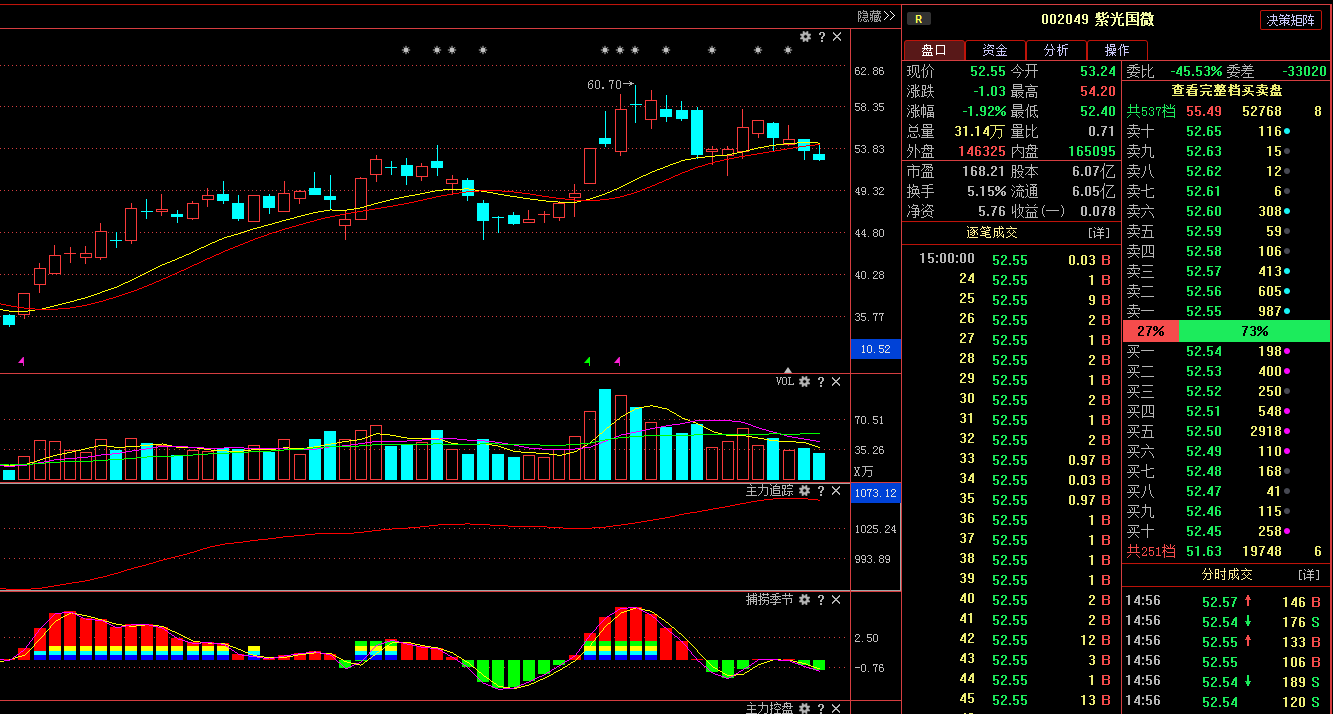Image resolution: width=1333 pixels, height=714 pixels.
Task: Switch to the 资金 tab
Action: click(x=995, y=50)
